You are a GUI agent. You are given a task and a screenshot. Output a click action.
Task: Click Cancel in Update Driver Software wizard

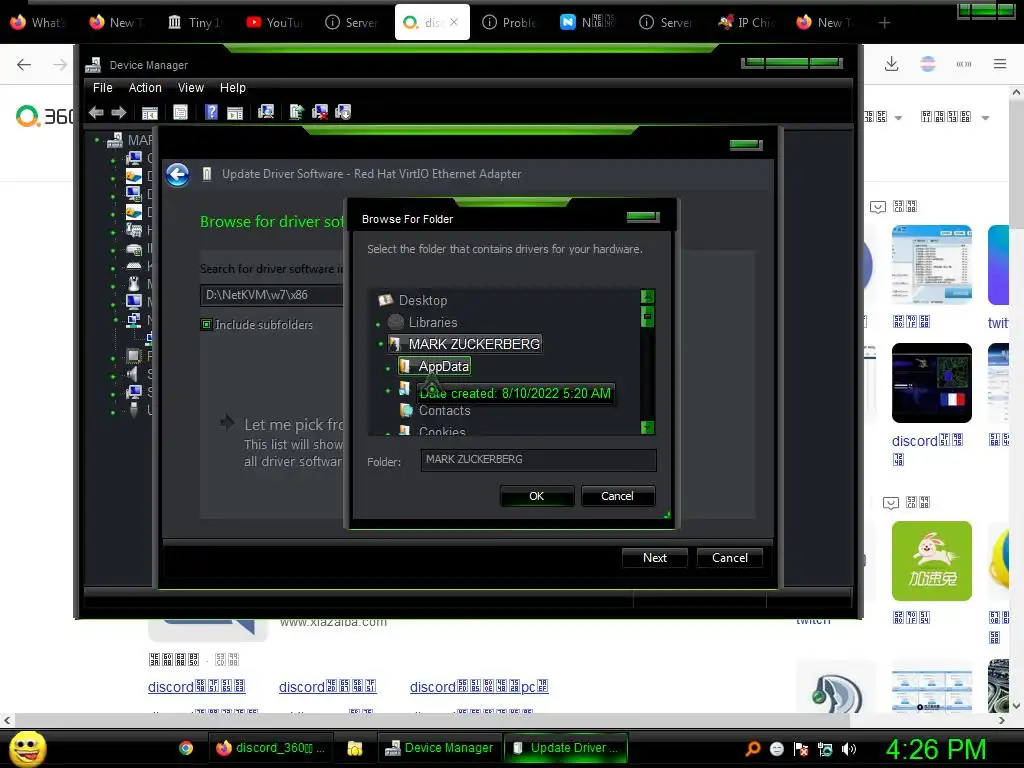tap(730, 558)
